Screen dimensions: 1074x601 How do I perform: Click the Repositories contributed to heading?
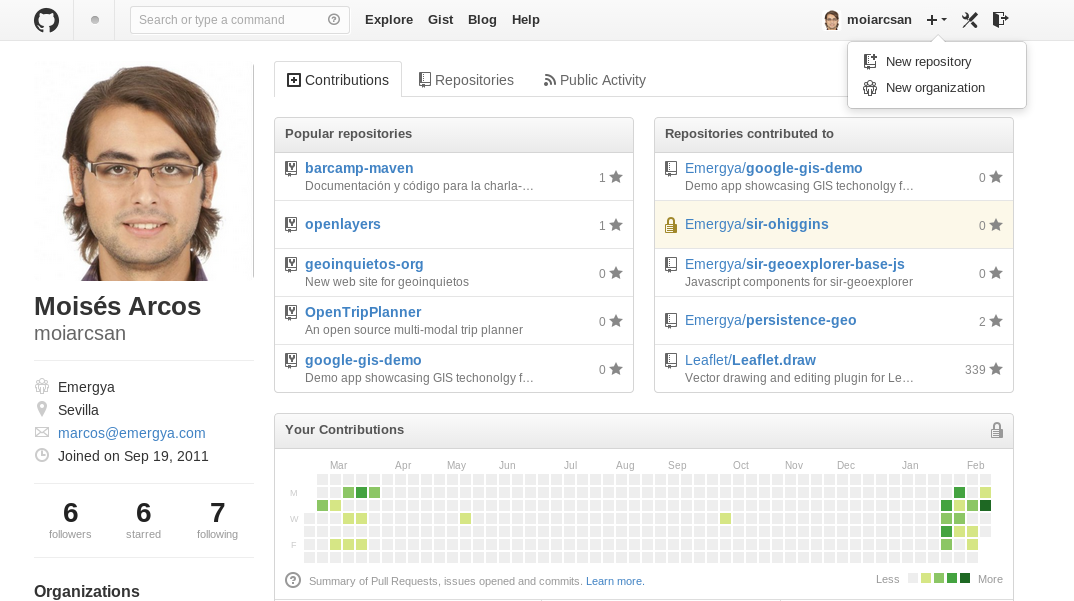(x=749, y=134)
